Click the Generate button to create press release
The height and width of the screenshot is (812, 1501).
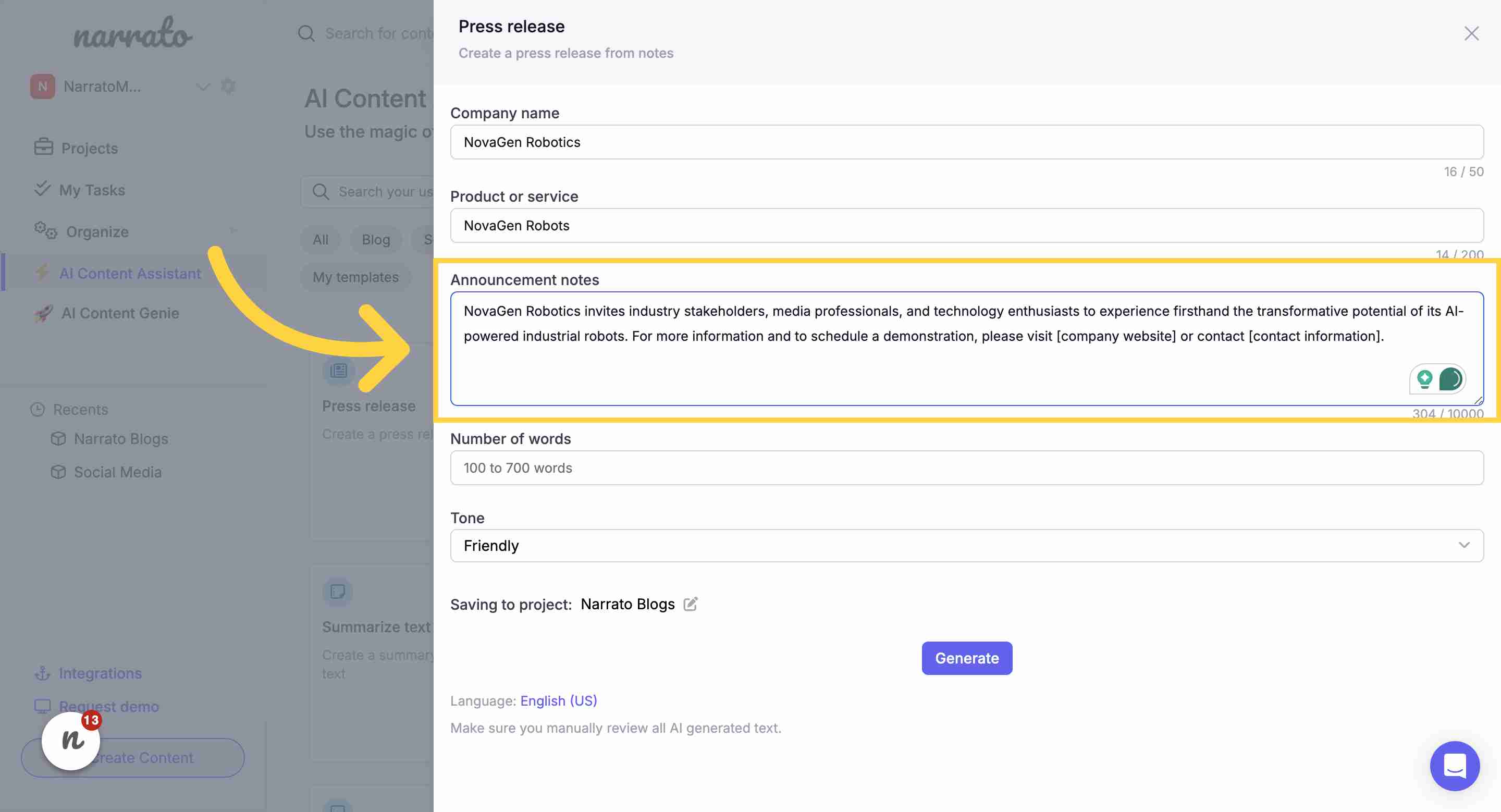[967, 658]
